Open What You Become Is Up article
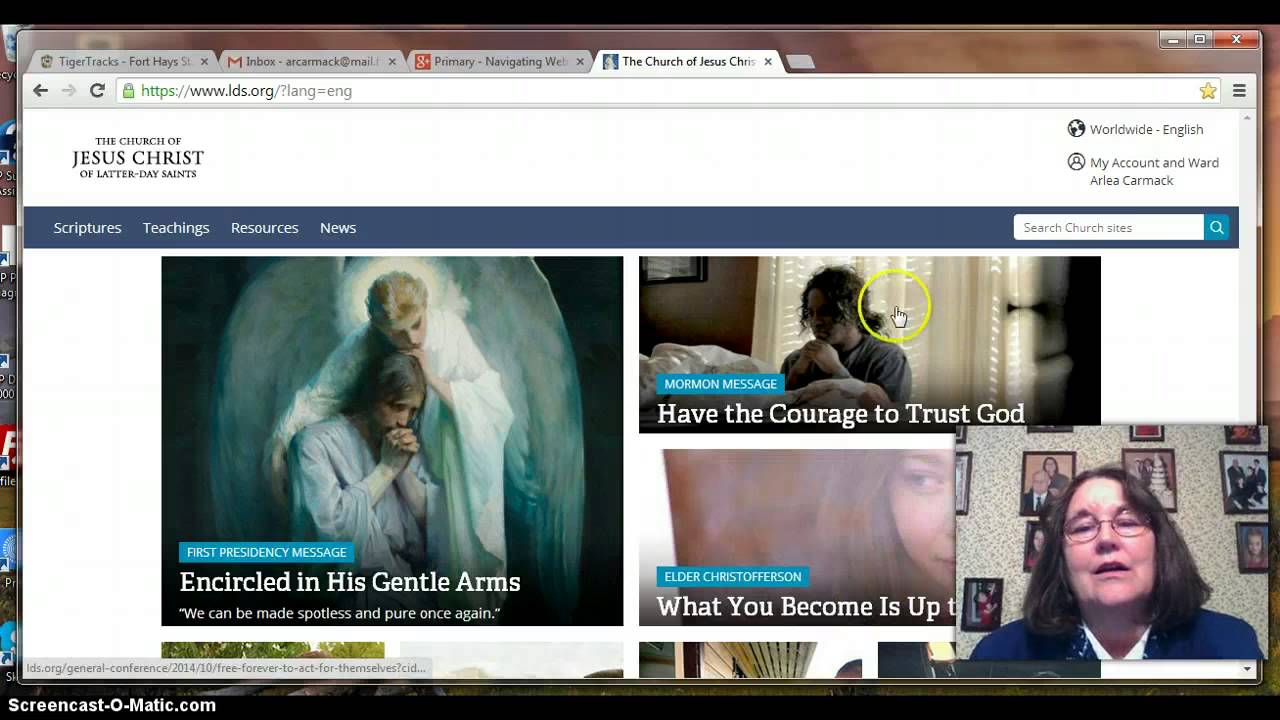The height and width of the screenshot is (720, 1280). click(x=806, y=606)
